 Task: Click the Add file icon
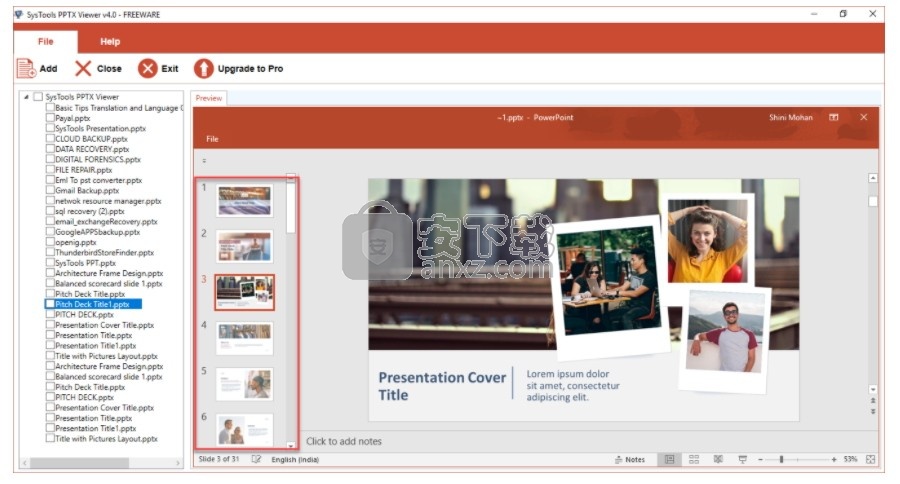coord(26,68)
